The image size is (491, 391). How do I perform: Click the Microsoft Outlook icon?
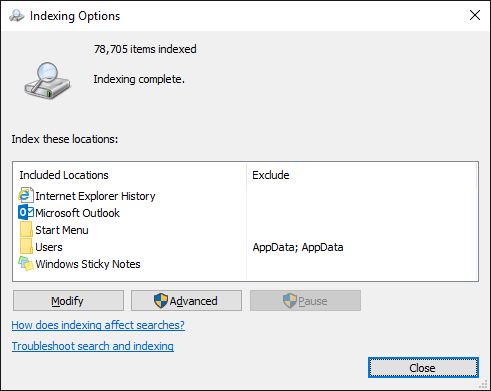click(x=26, y=213)
